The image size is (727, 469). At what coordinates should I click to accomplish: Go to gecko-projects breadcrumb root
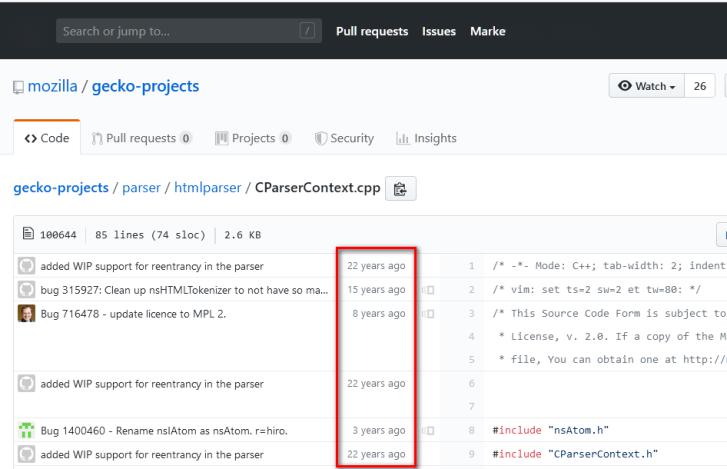(x=61, y=188)
